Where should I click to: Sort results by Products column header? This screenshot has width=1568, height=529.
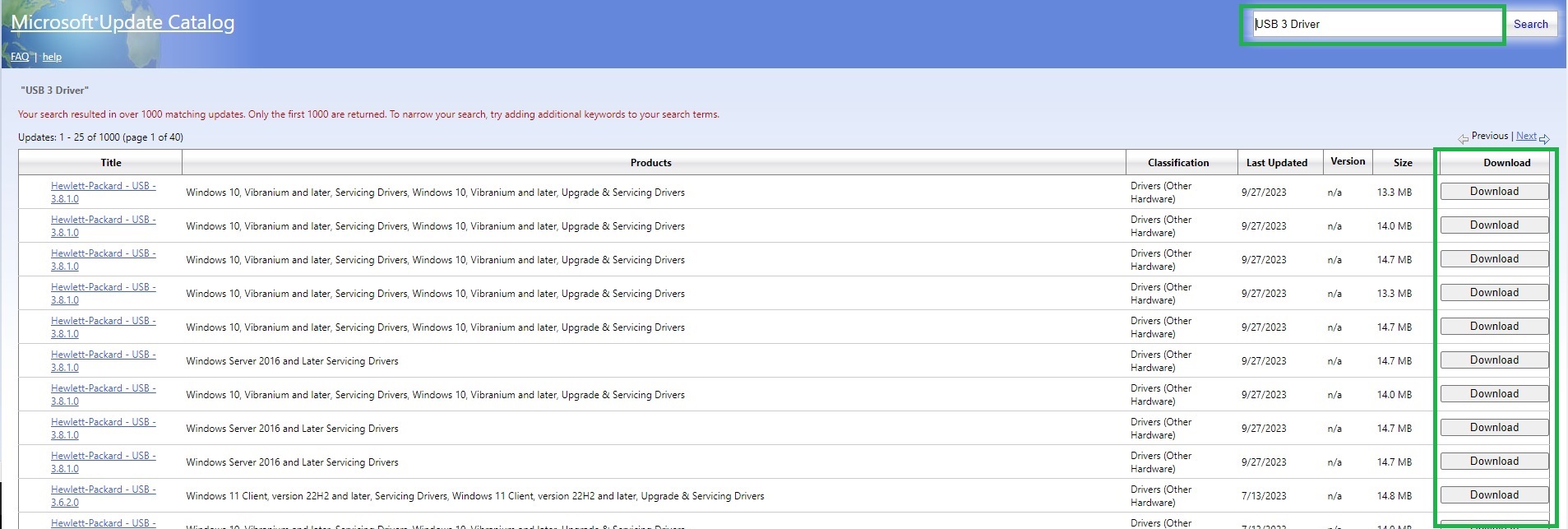point(650,163)
